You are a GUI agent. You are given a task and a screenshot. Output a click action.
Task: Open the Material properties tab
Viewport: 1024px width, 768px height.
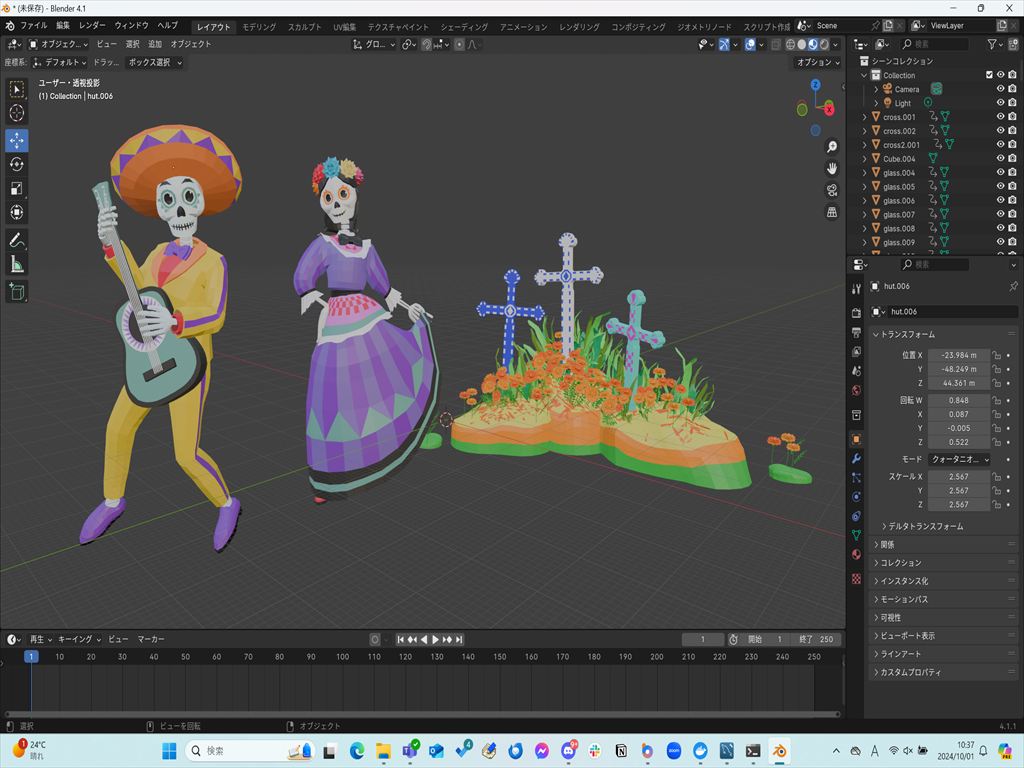[856, 554]
